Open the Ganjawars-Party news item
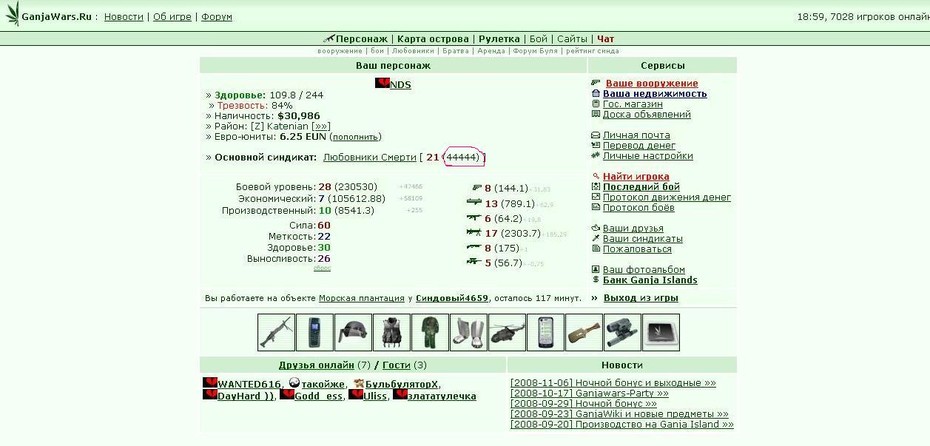This screenshot has width=930, height=446. 590,393
